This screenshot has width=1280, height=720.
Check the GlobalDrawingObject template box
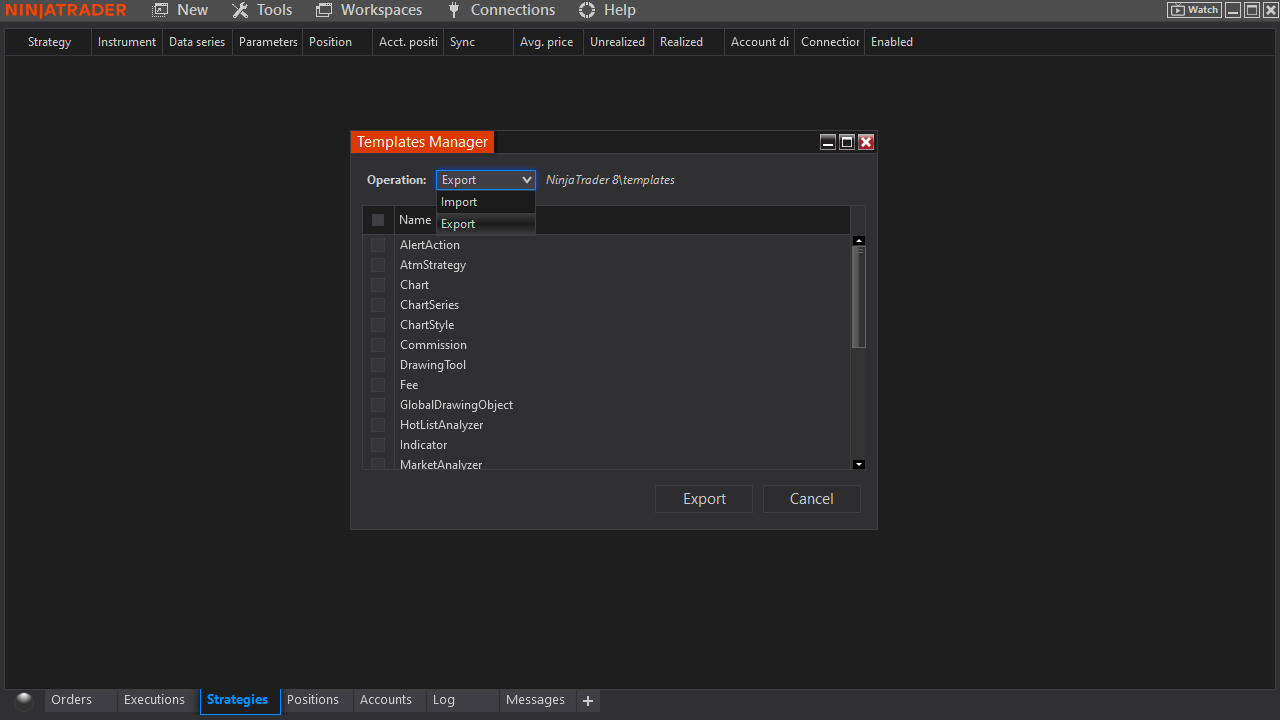pos(378,405)
